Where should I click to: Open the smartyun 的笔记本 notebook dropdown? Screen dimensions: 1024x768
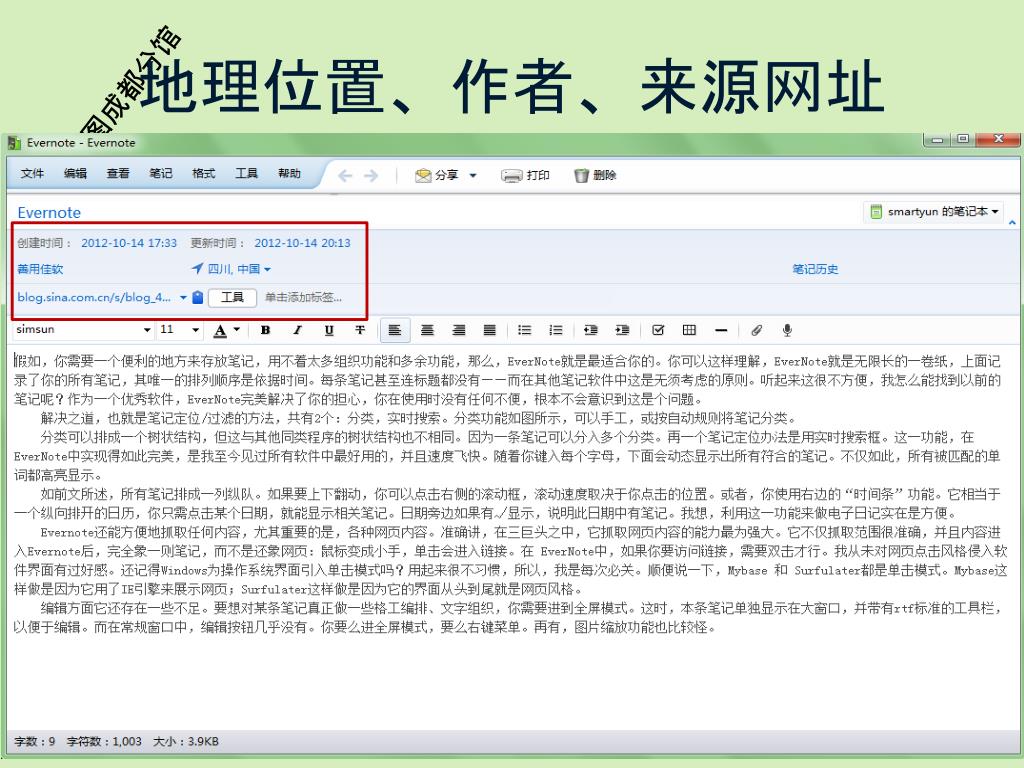point(934,212)
